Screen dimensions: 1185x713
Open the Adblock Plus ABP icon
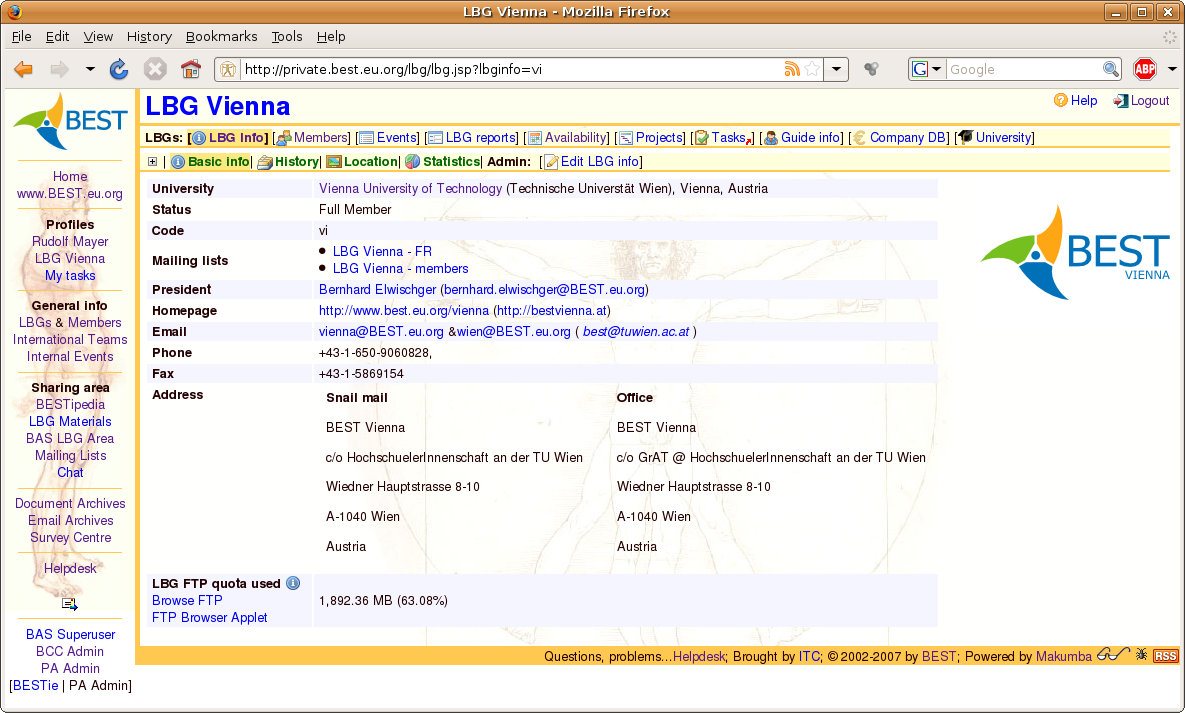point(1145,70)
